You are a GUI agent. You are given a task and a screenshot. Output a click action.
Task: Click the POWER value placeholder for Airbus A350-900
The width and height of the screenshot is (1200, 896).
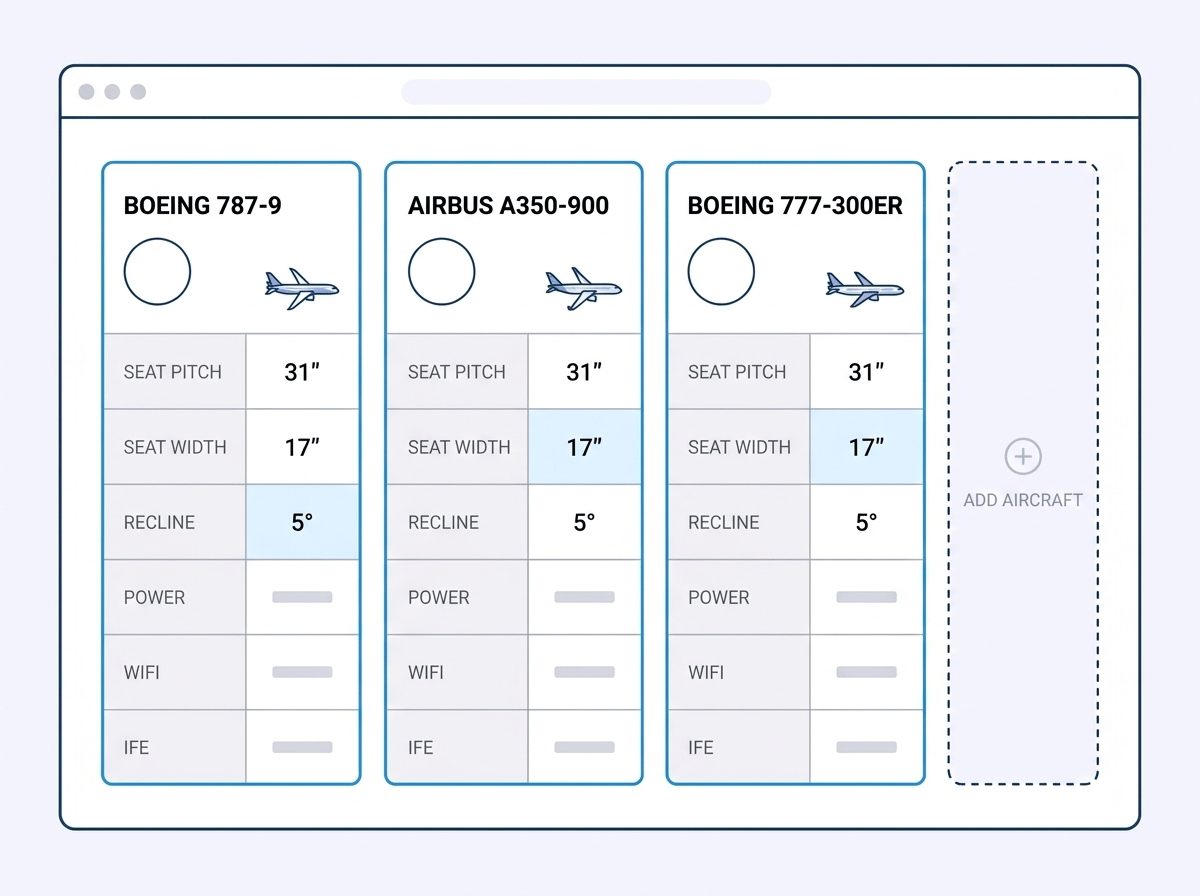(584, 597)
